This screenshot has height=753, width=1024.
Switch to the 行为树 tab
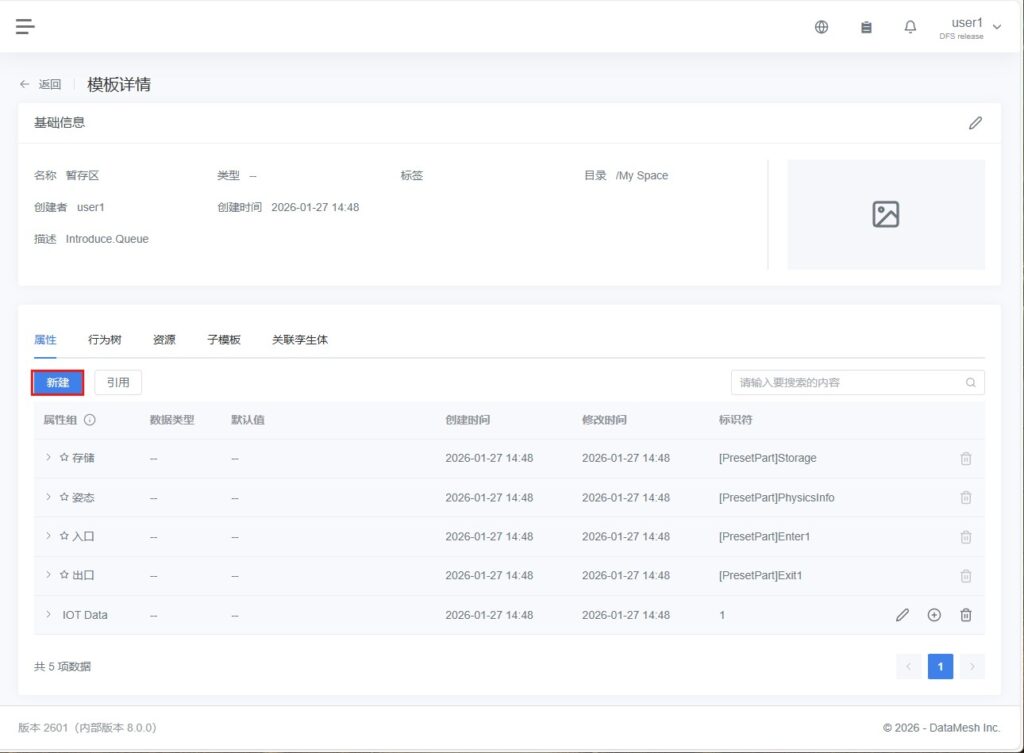105,340
